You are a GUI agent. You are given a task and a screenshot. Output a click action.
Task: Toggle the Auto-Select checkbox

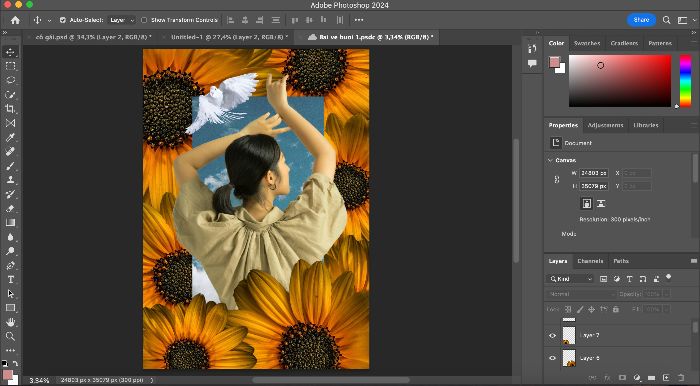(62, 20)
